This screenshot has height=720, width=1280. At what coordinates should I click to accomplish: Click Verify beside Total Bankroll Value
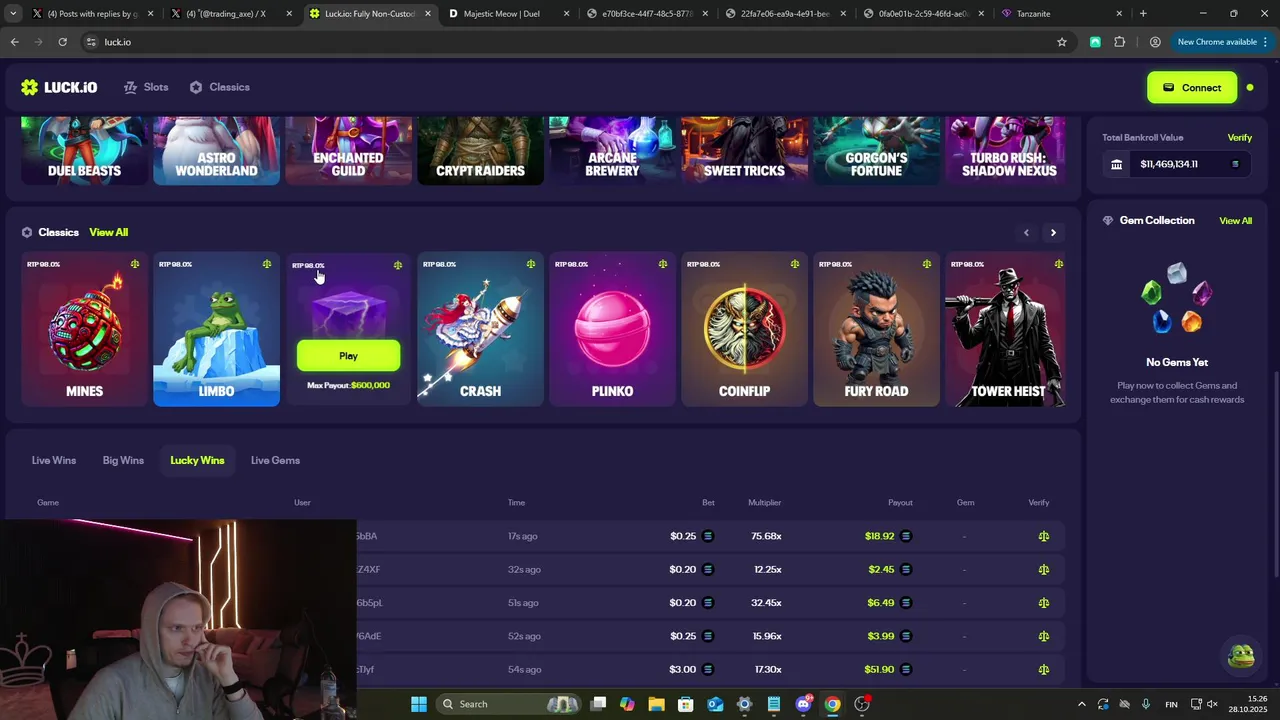point(1239,137)
